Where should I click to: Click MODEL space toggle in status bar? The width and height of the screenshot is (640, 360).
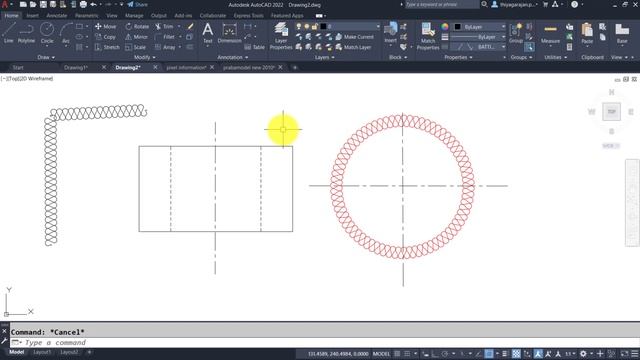tap(381, 354)
